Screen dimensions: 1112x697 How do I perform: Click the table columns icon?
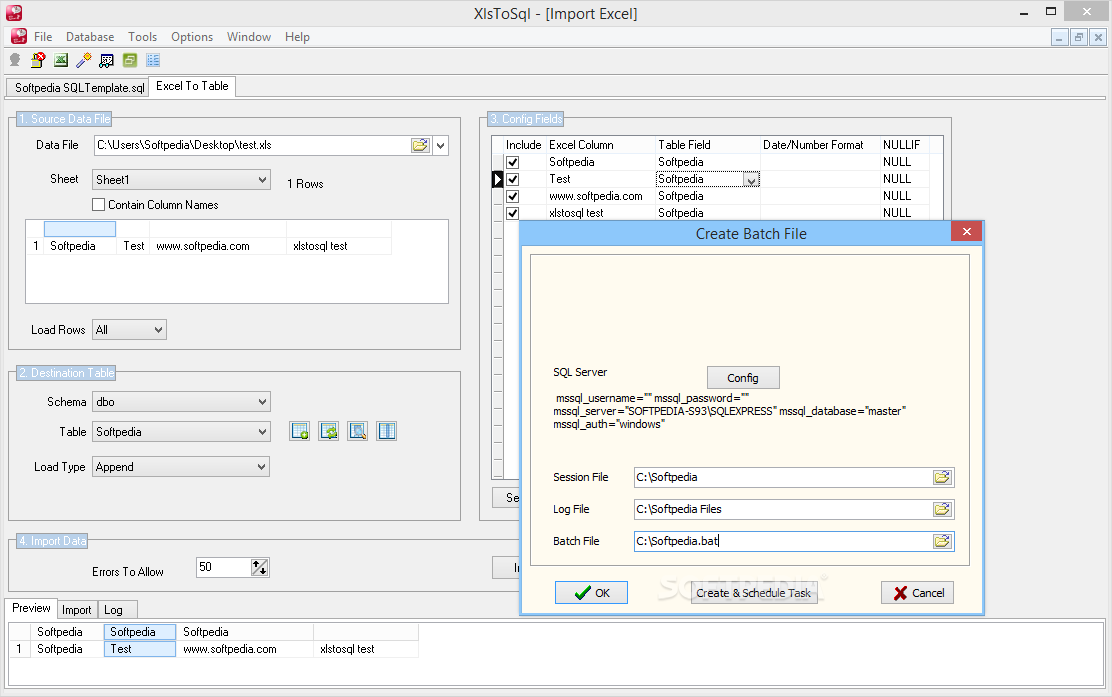(387, 431)
